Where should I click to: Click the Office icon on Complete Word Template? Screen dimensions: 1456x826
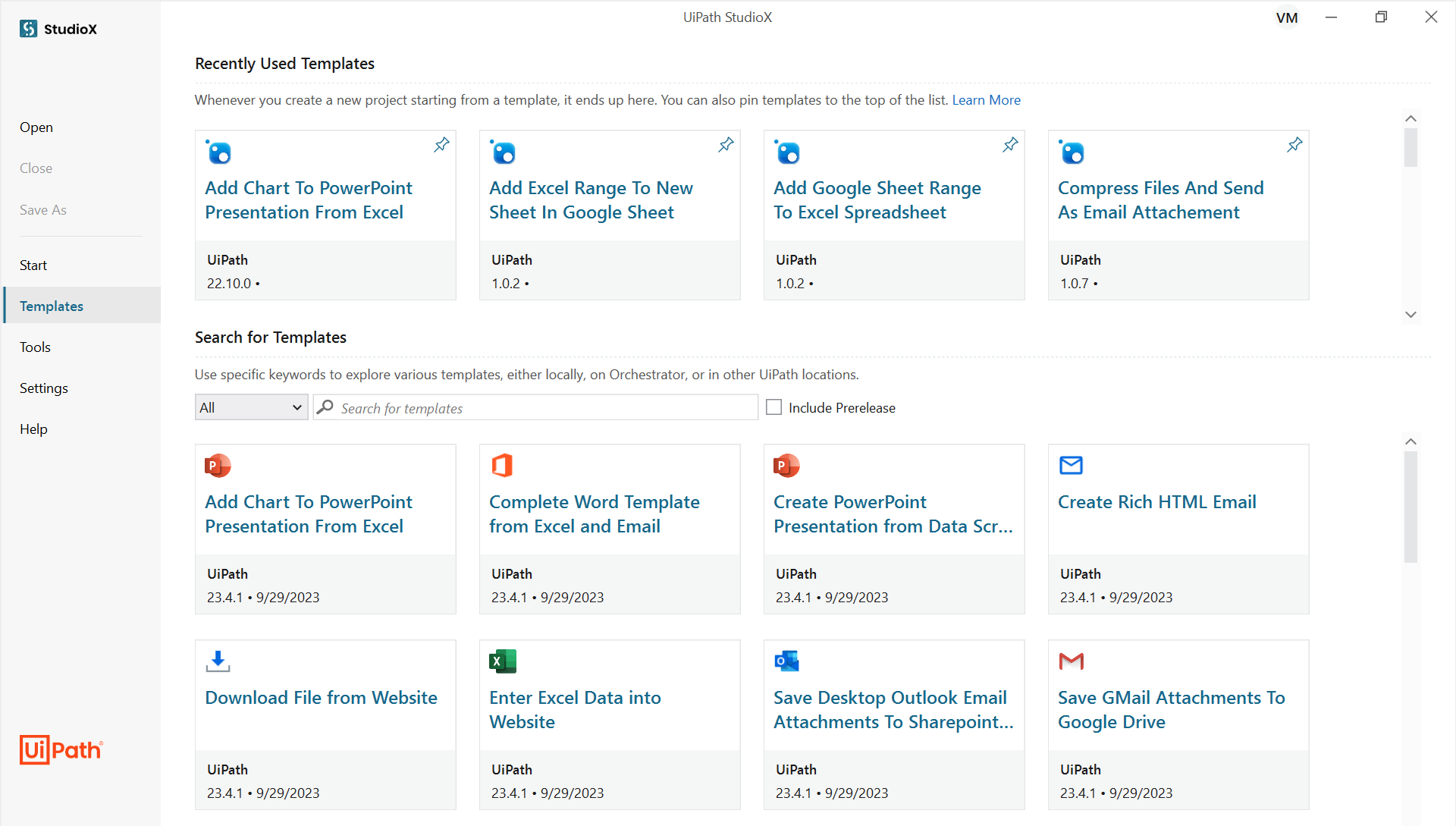point(502,465)
